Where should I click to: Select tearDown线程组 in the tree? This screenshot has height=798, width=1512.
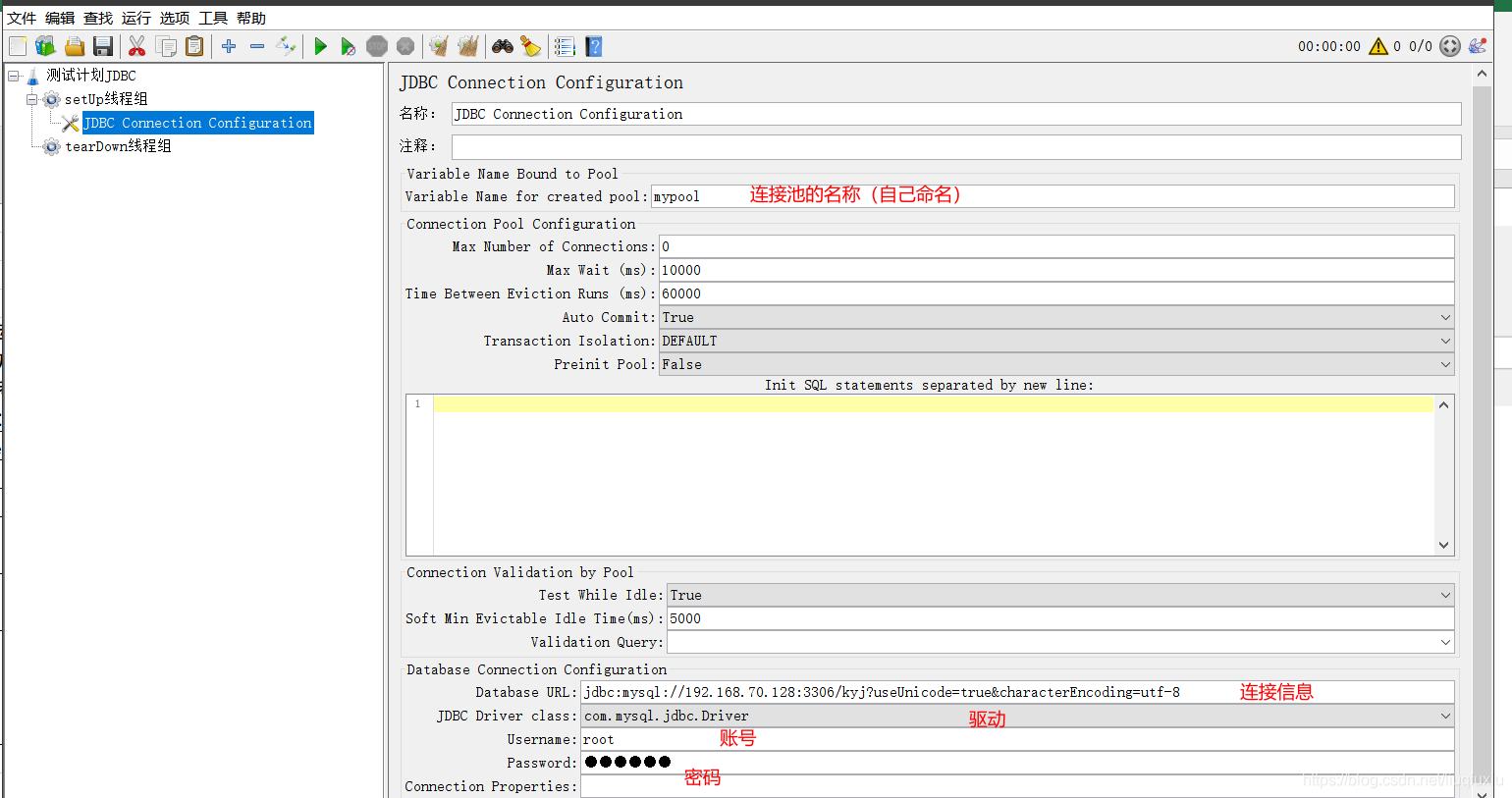click(118, 146)
